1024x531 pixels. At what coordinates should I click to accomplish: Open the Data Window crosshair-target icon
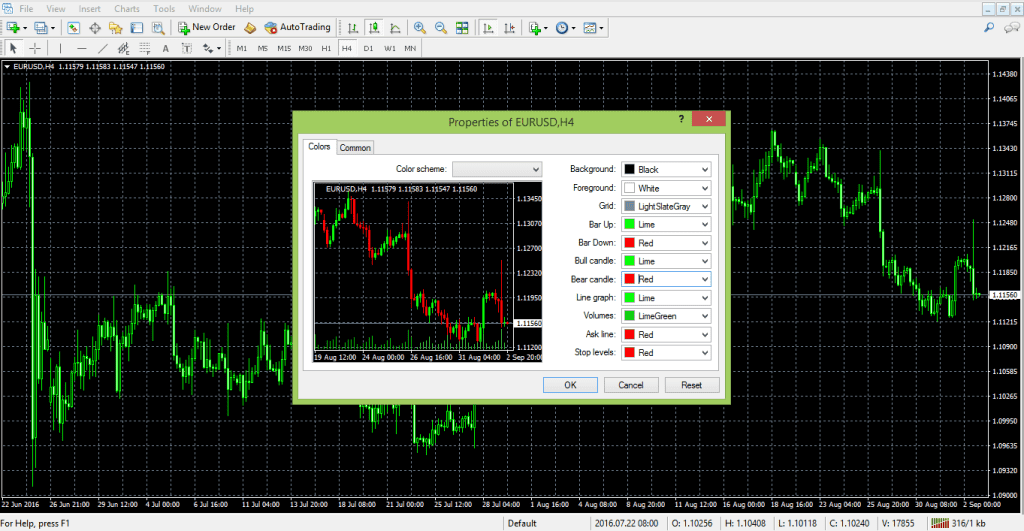pyautogui.click(x=95, y=27)
